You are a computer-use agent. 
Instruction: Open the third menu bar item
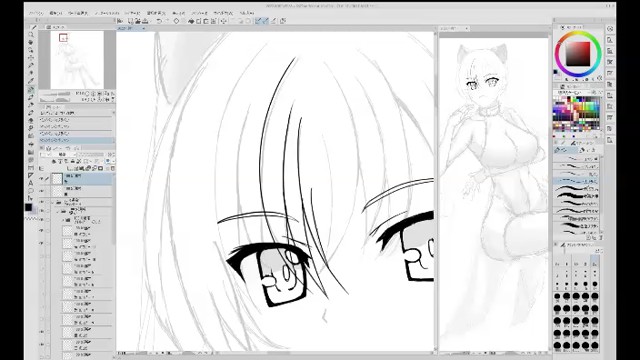pos(78,13)
